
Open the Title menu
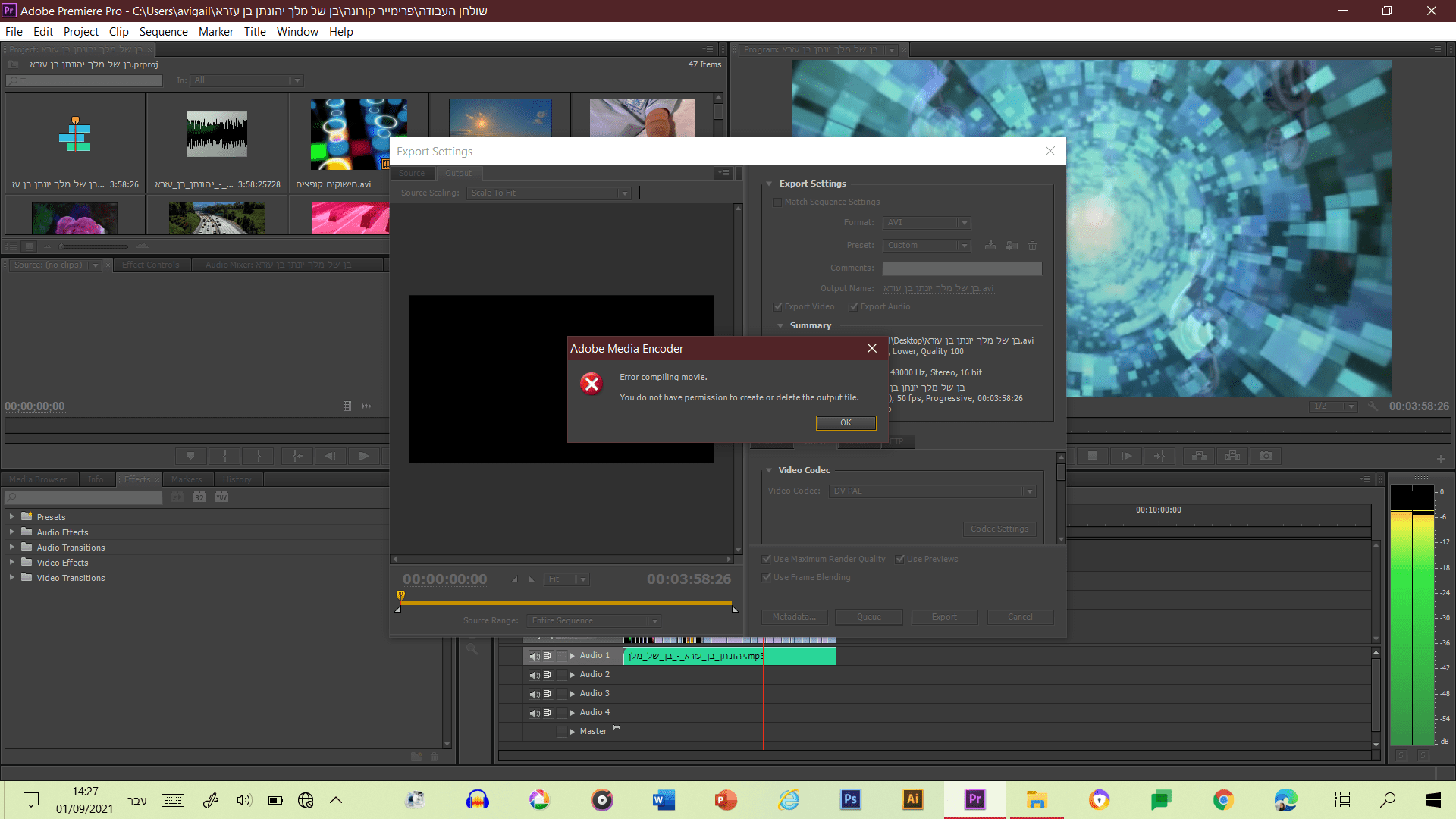coord(255,31)
